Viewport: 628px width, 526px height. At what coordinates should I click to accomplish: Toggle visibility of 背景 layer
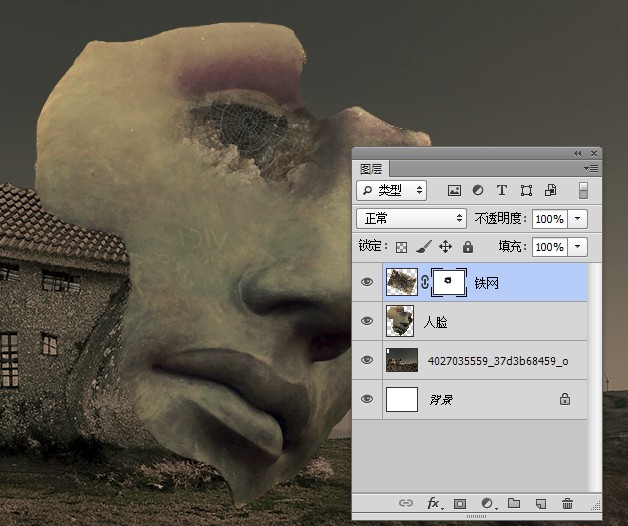(367, 399)
